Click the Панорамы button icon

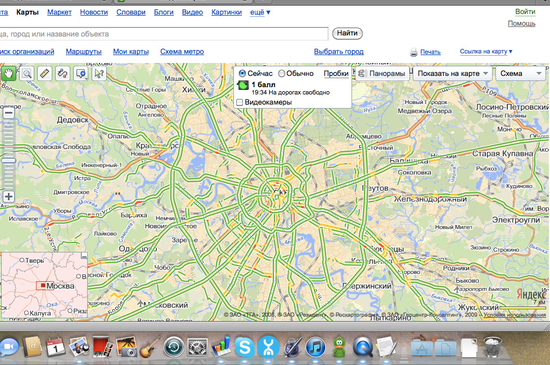tap(362, 74)
